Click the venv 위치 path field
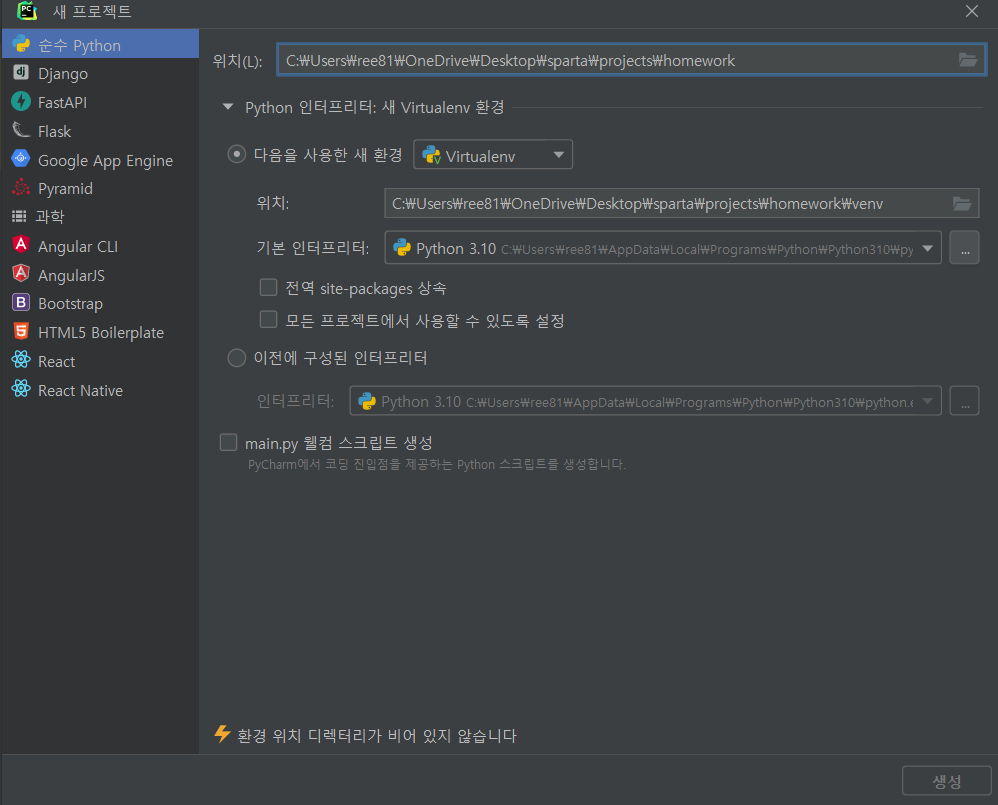Image resolution: width=998 pixels, height=805 pixels. click(x=681, y=204)
